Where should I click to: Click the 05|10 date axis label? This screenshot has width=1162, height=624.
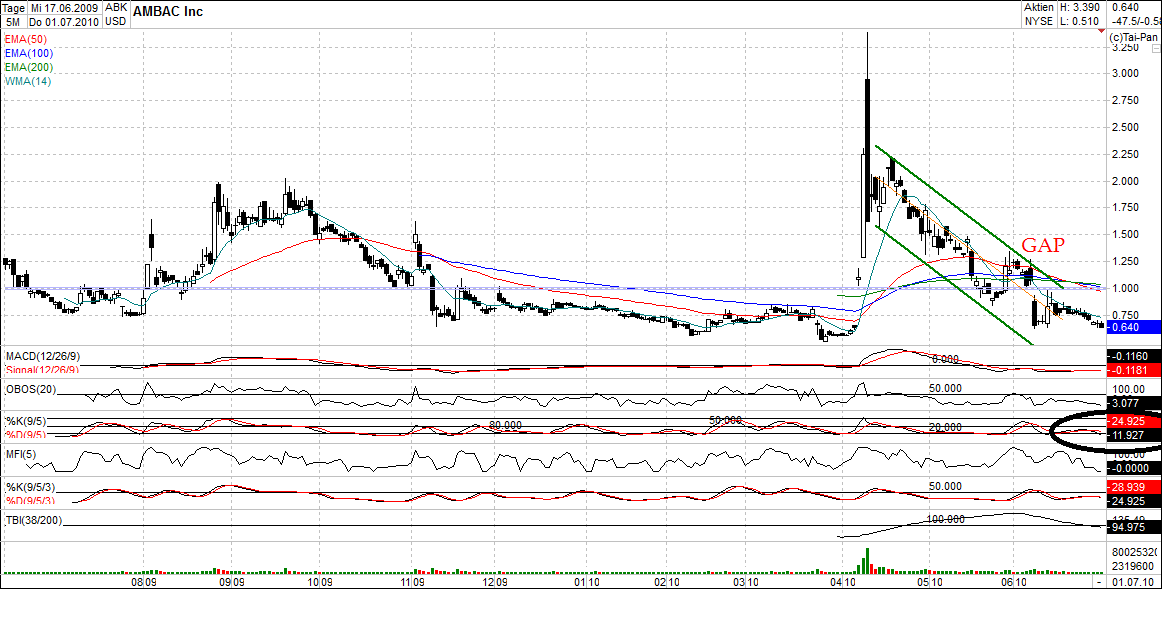point(930,582)
